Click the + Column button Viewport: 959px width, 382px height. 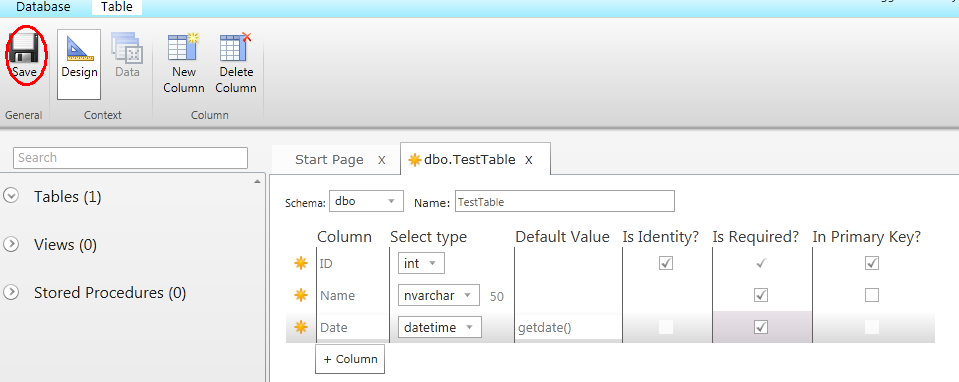click(x=350, y=359)
